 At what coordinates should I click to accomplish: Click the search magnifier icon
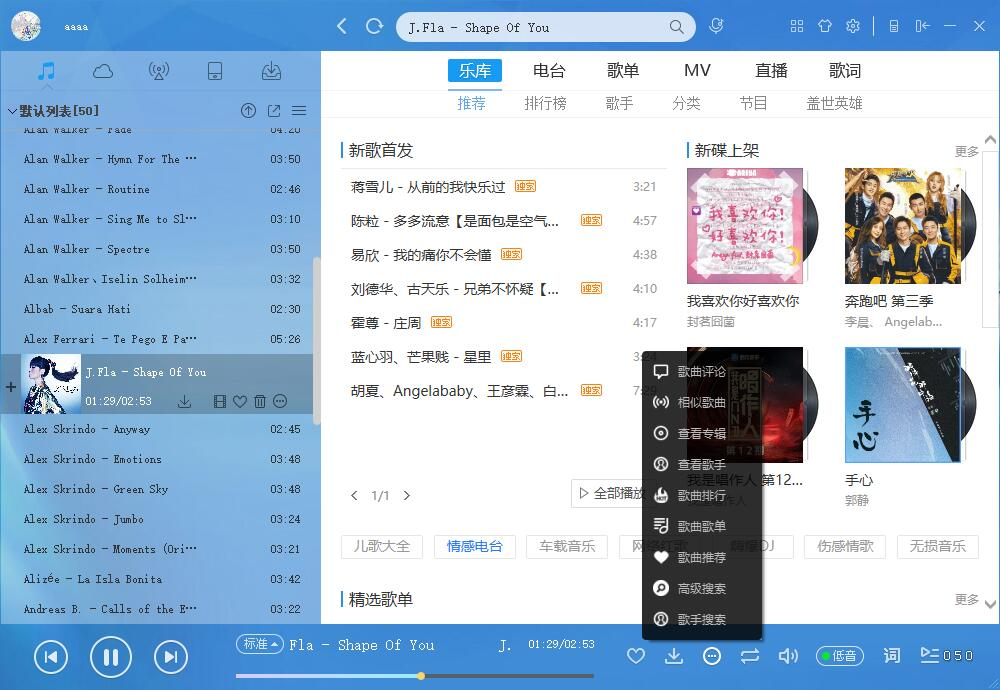tap(676, 27)
